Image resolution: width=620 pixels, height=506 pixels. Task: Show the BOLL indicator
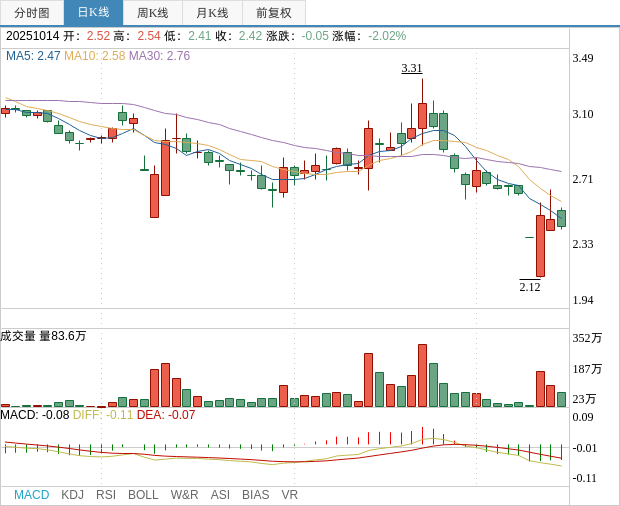pos(143,495)
